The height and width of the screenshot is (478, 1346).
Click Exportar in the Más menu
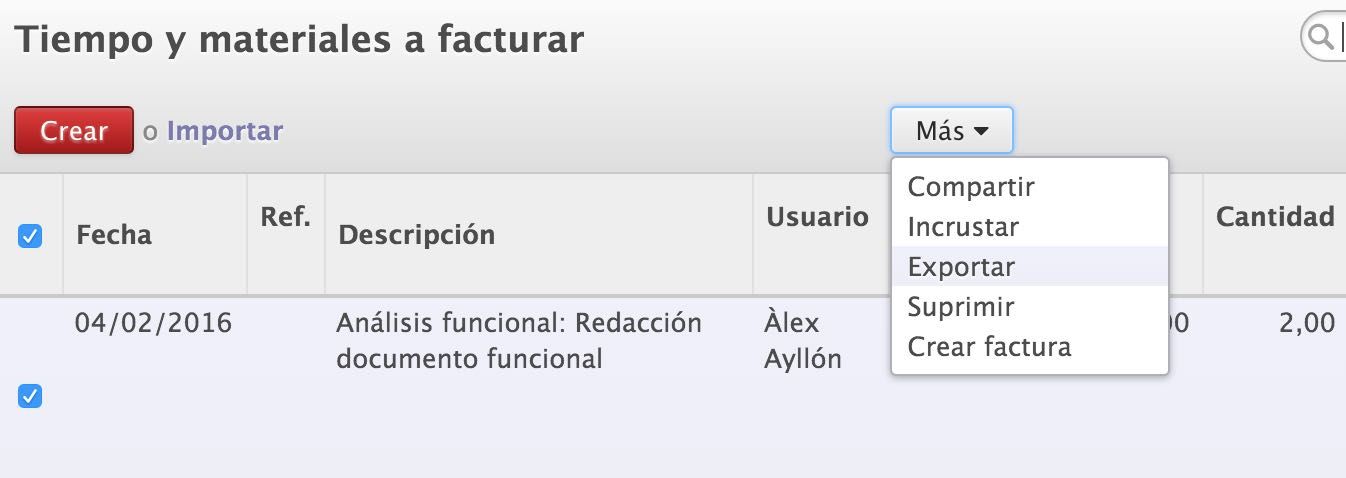[961, 267]
